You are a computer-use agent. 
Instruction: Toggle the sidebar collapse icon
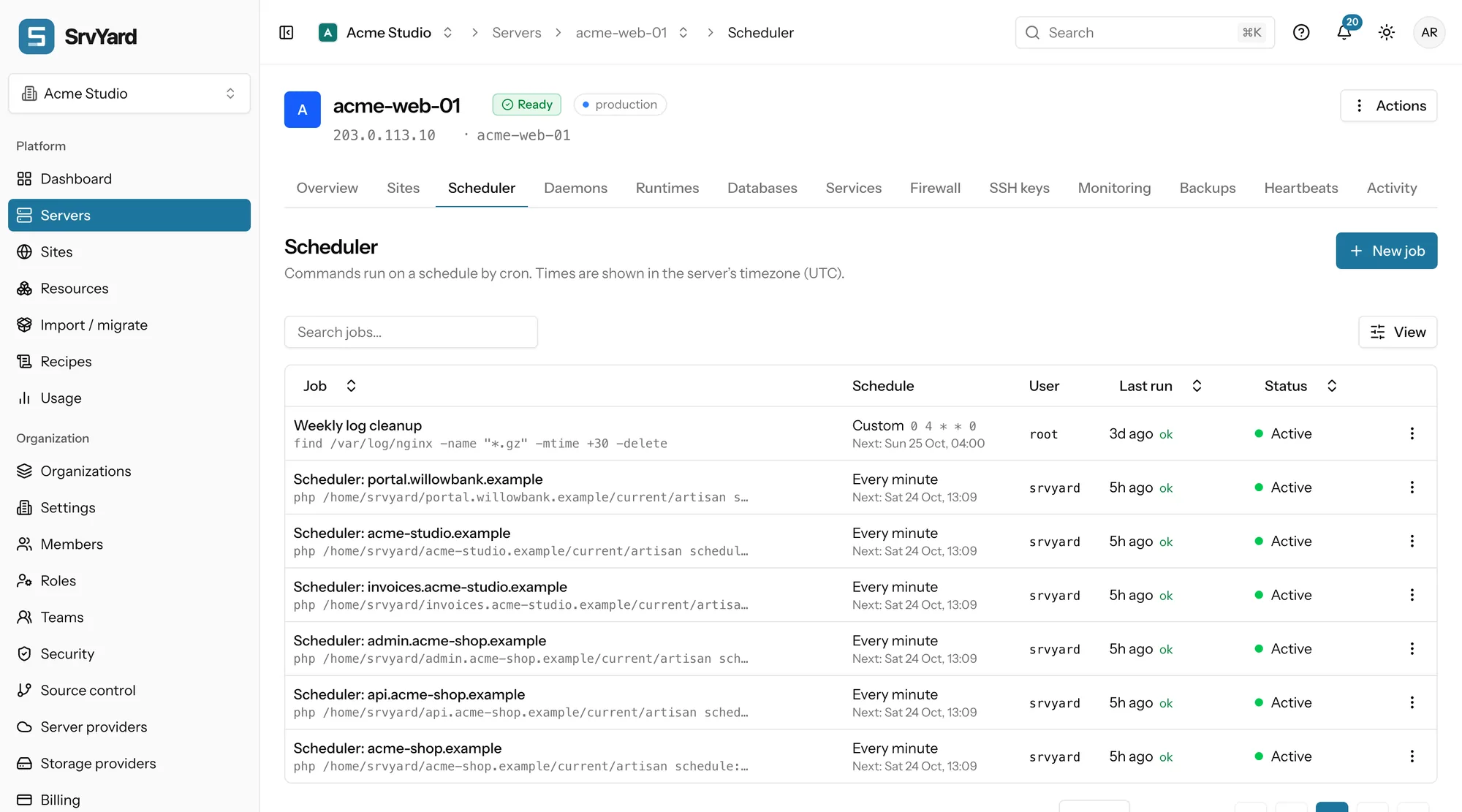pyautogui.click(x=287, y=33)
